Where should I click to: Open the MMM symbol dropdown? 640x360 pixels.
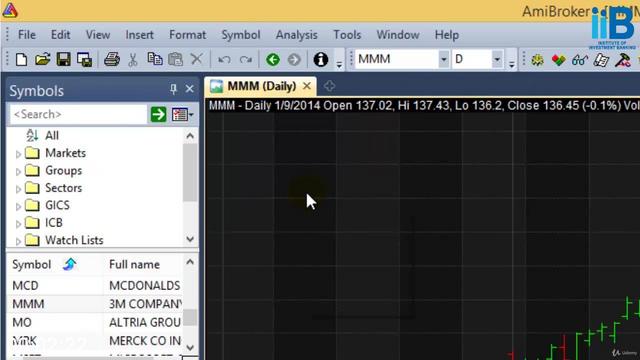tap(443, 60)
